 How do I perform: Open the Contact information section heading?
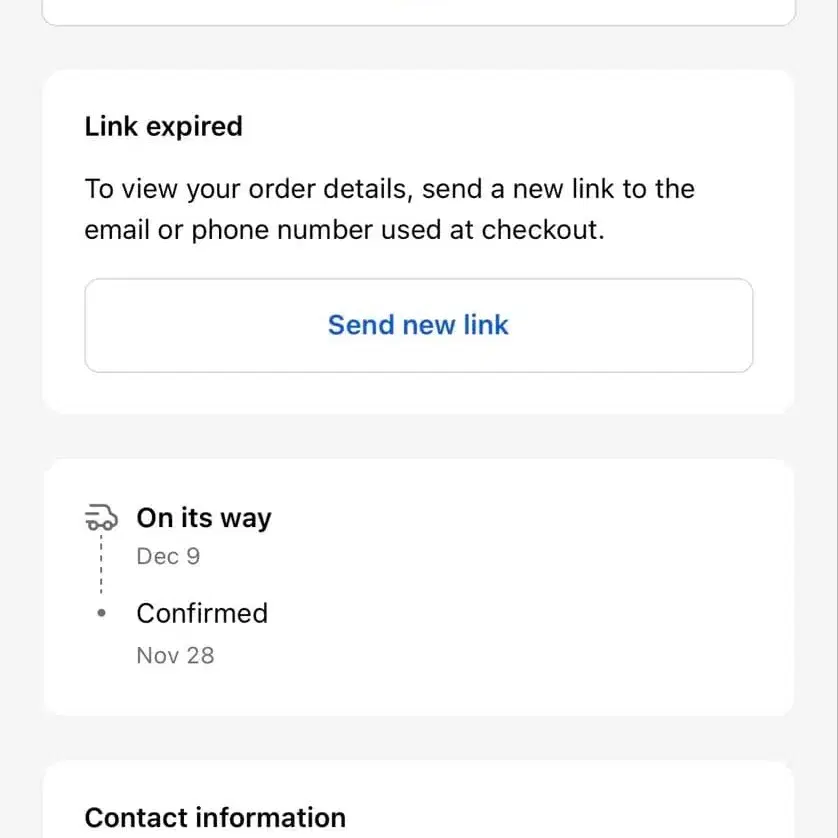tap(215, 817)
